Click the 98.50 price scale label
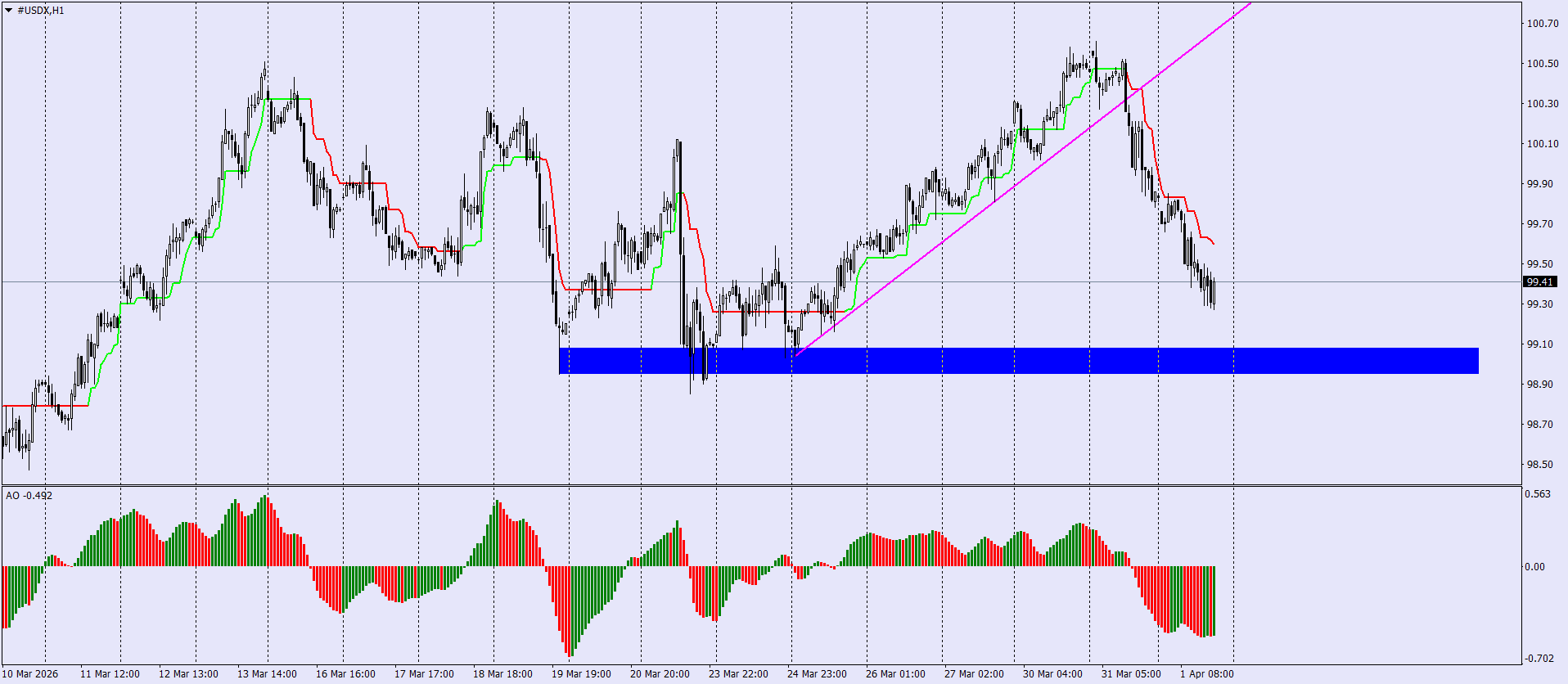Image resolution: width=1568 pixels, height=684 pixels. [x=1540, y=465]
